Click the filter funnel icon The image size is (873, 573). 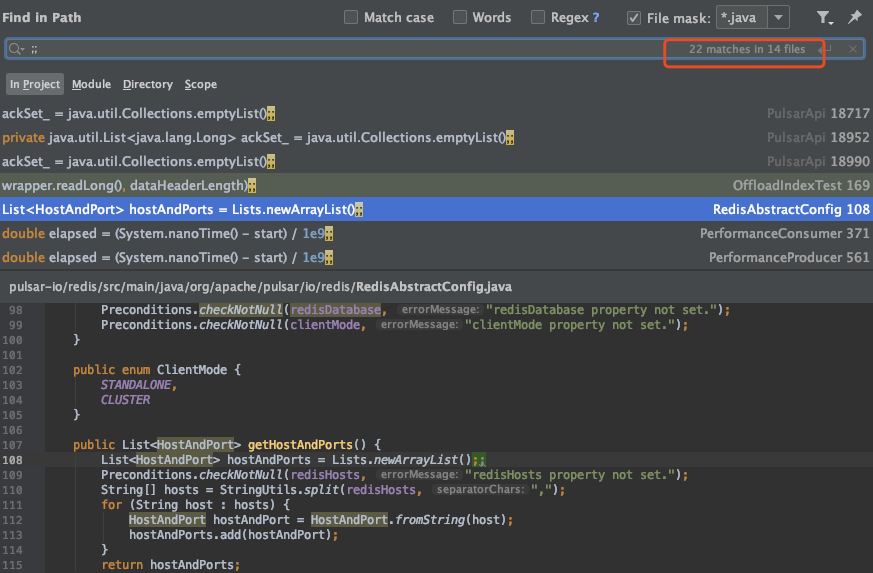tap(825, 18)
